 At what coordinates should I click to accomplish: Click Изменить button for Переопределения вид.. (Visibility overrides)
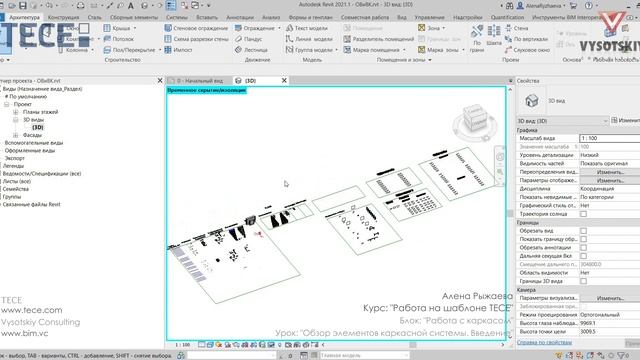(610, 172)
